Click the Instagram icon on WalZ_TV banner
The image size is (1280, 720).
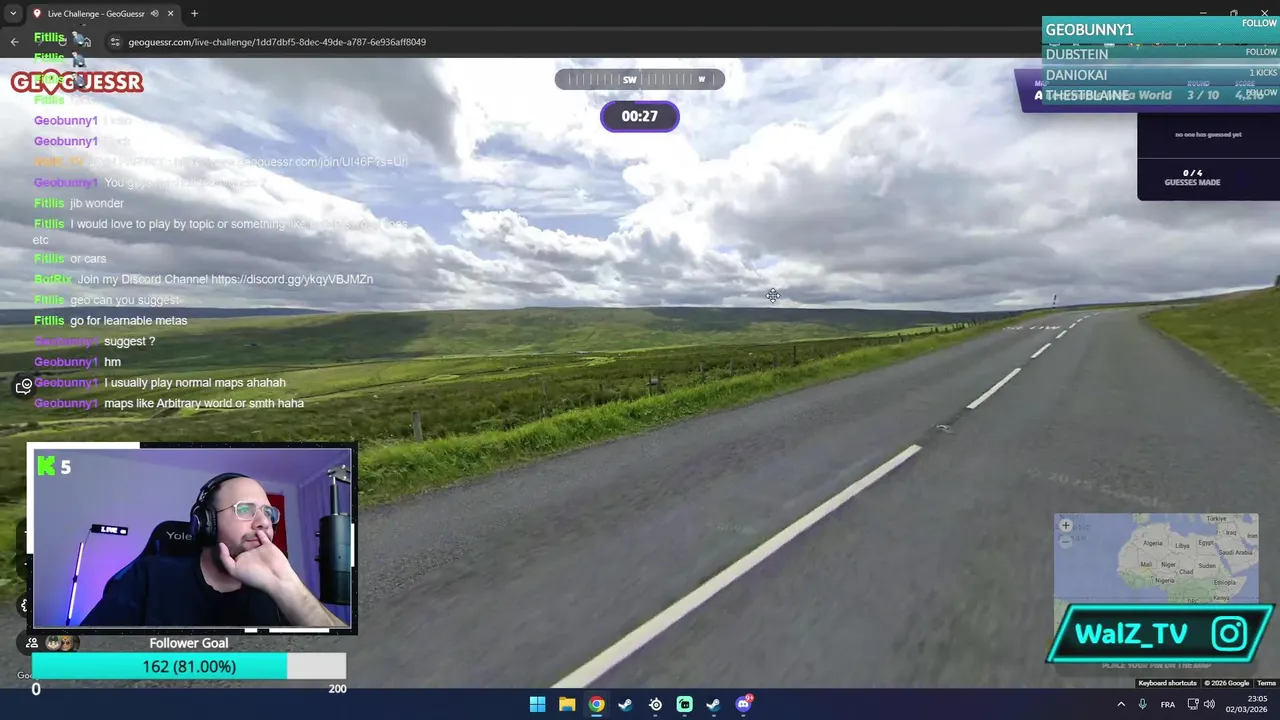(1229, 633)
